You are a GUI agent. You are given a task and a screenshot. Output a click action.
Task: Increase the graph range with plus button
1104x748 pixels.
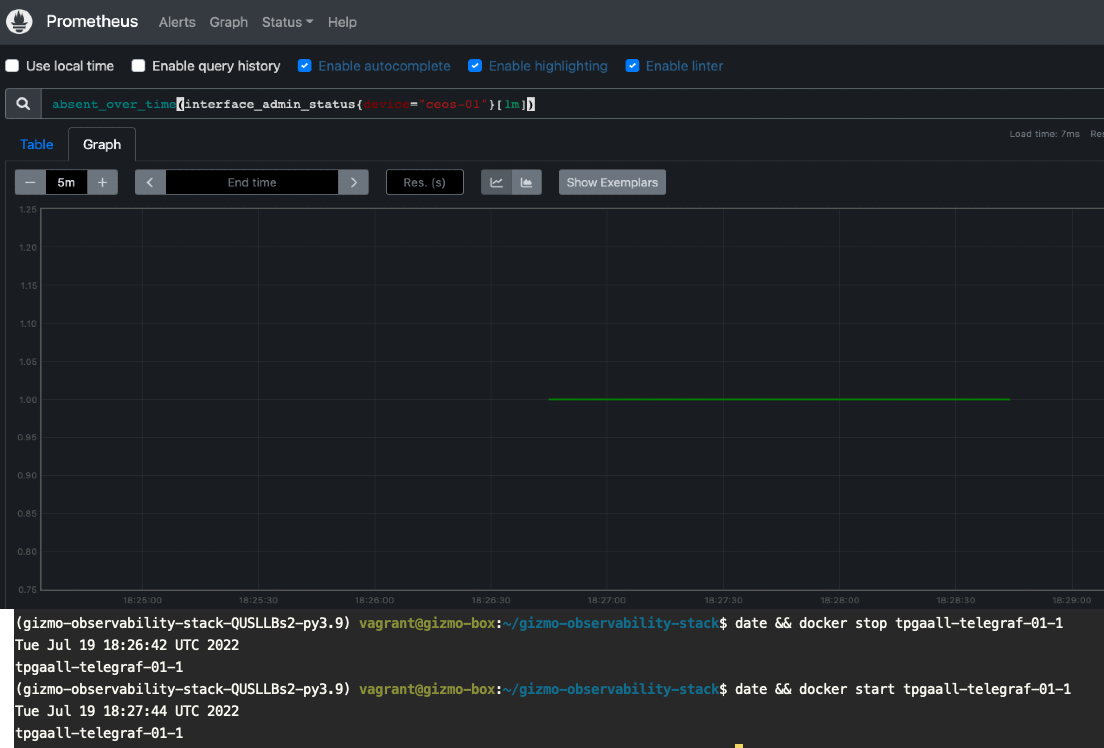click(102, 182)
